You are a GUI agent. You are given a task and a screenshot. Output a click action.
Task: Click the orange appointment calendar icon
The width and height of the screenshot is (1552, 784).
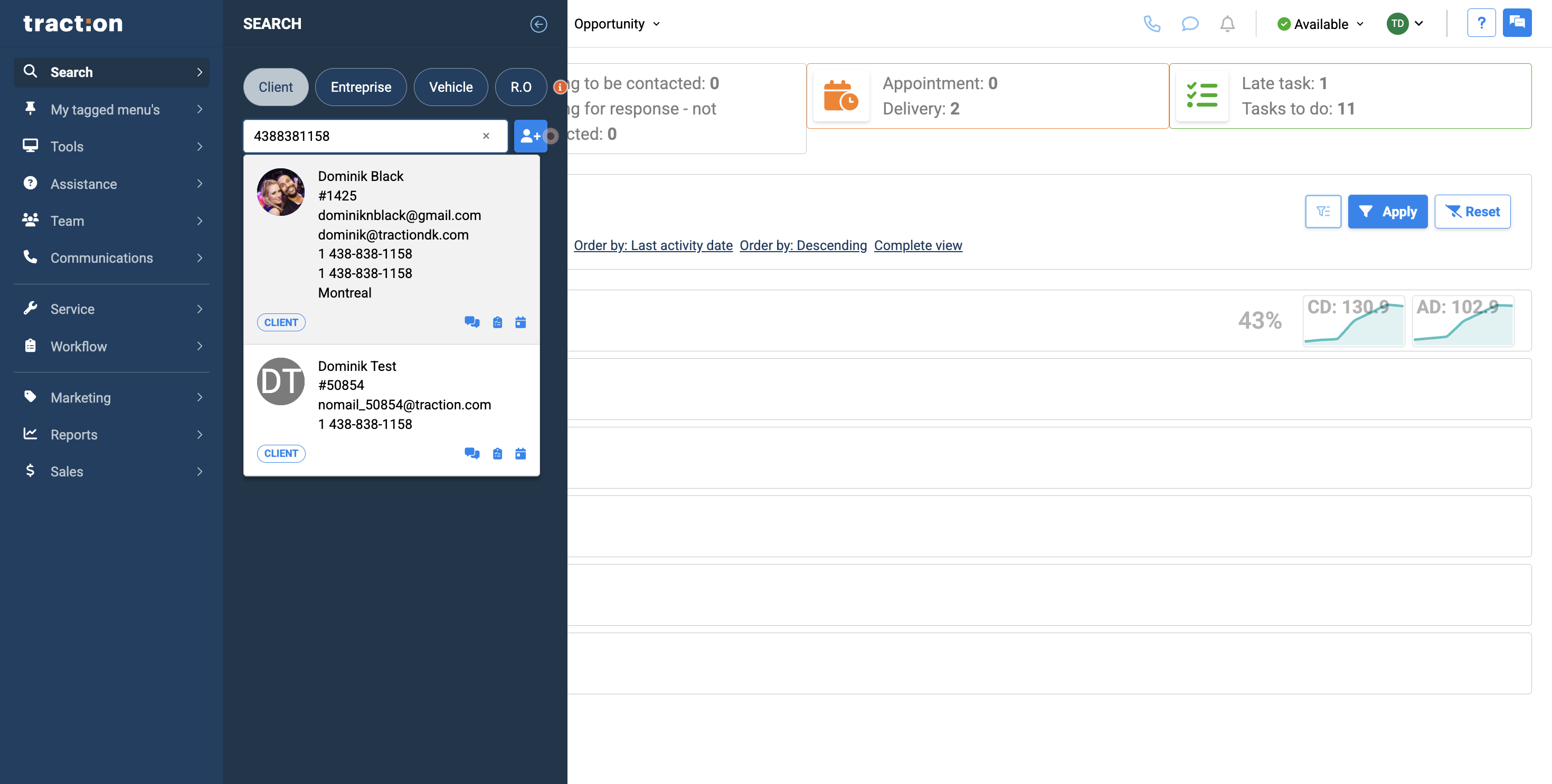(x=841, y=95)
